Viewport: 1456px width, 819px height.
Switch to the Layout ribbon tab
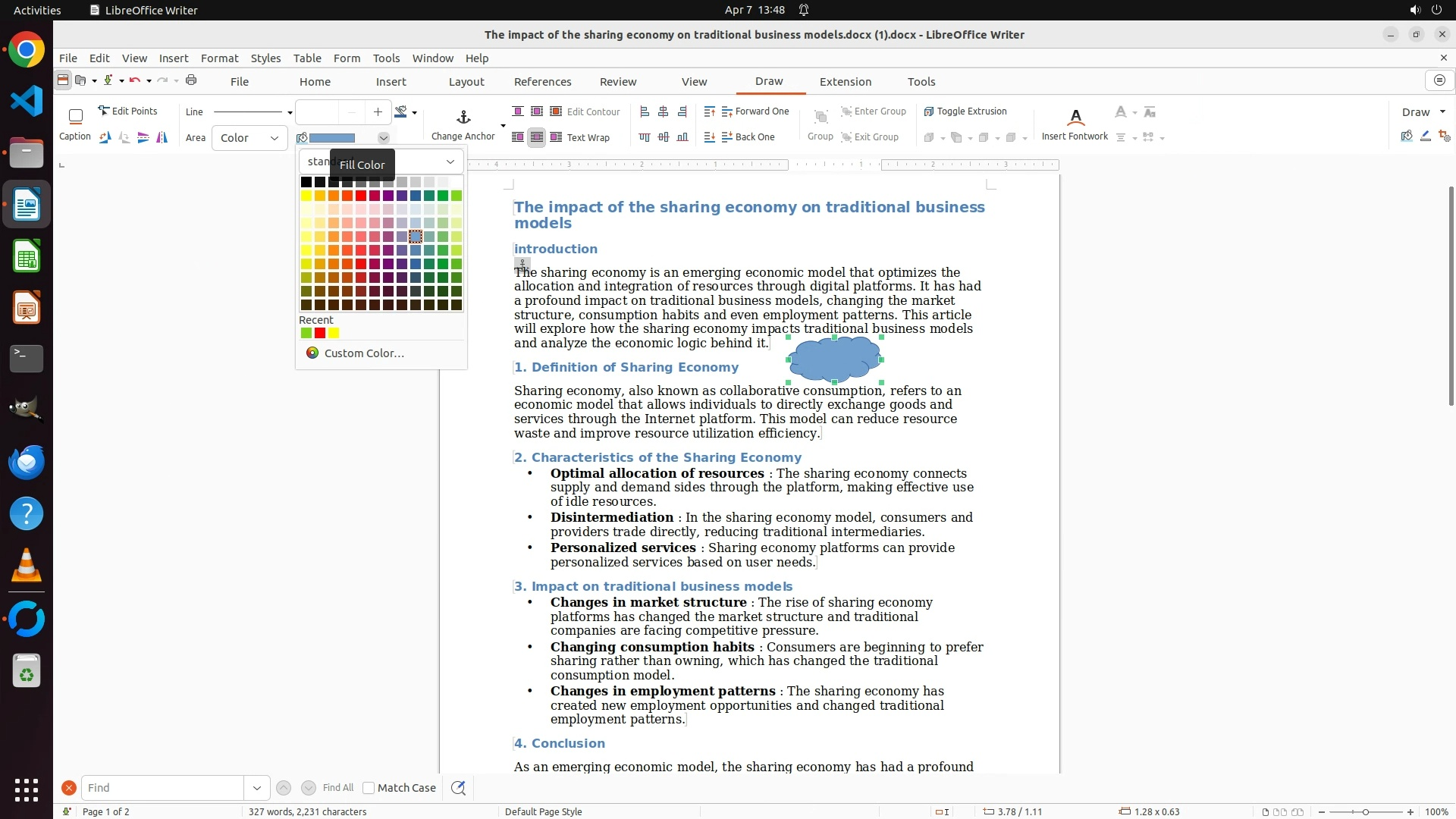tap(466, 82)
